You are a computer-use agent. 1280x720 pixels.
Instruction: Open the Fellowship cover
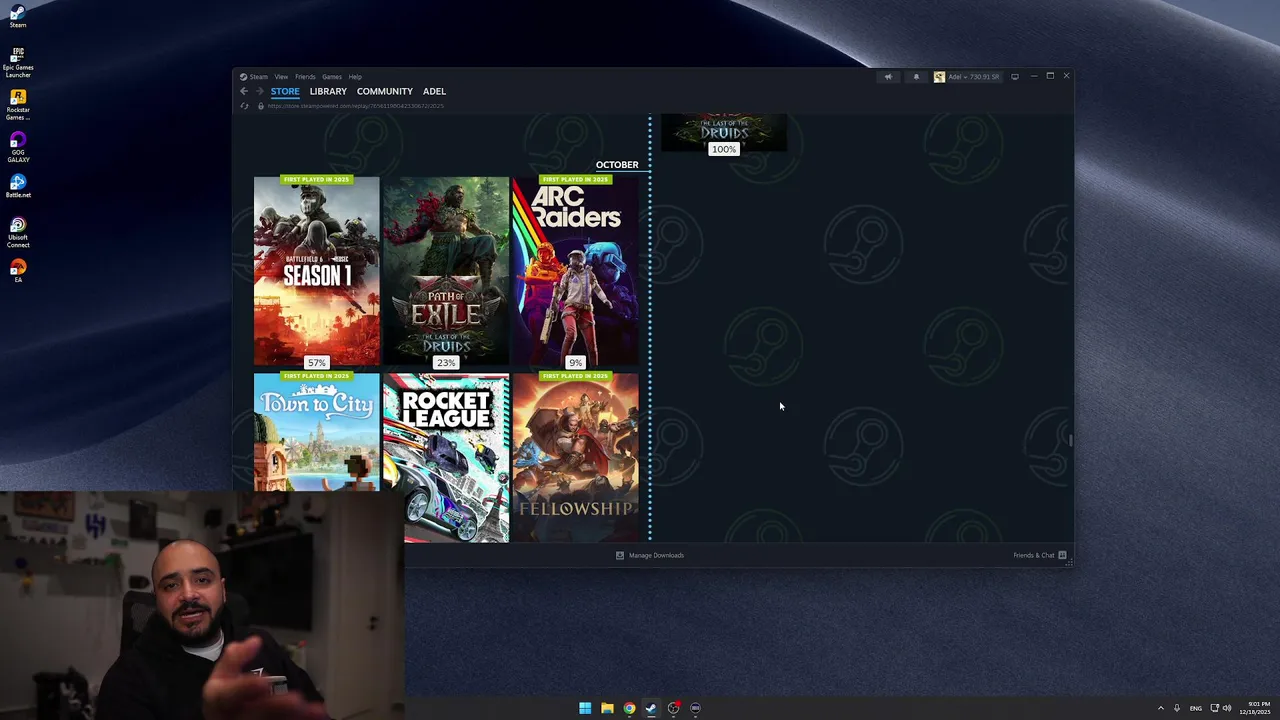click(575, 458)
